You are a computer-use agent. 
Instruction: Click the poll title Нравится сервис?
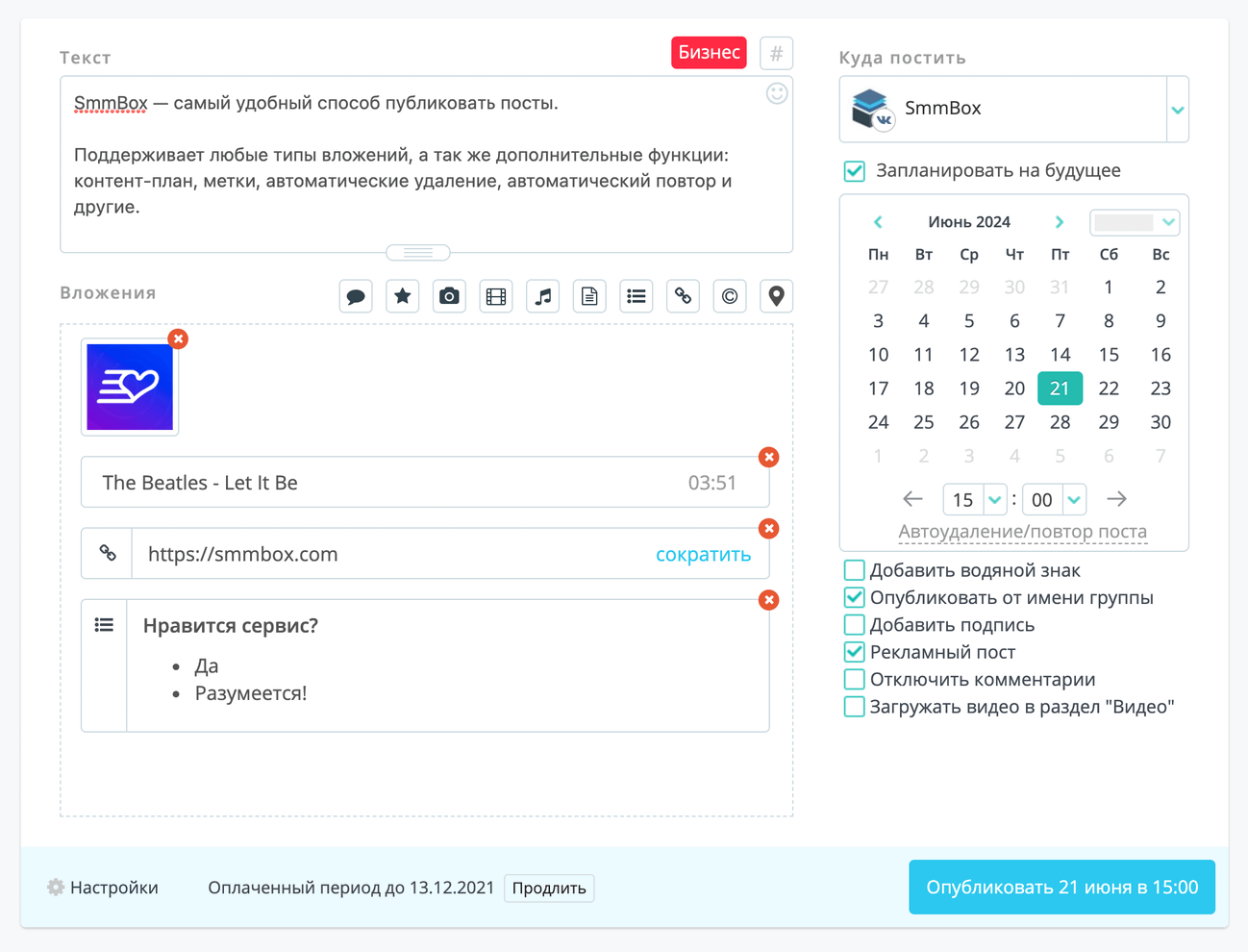coord(231,626)
